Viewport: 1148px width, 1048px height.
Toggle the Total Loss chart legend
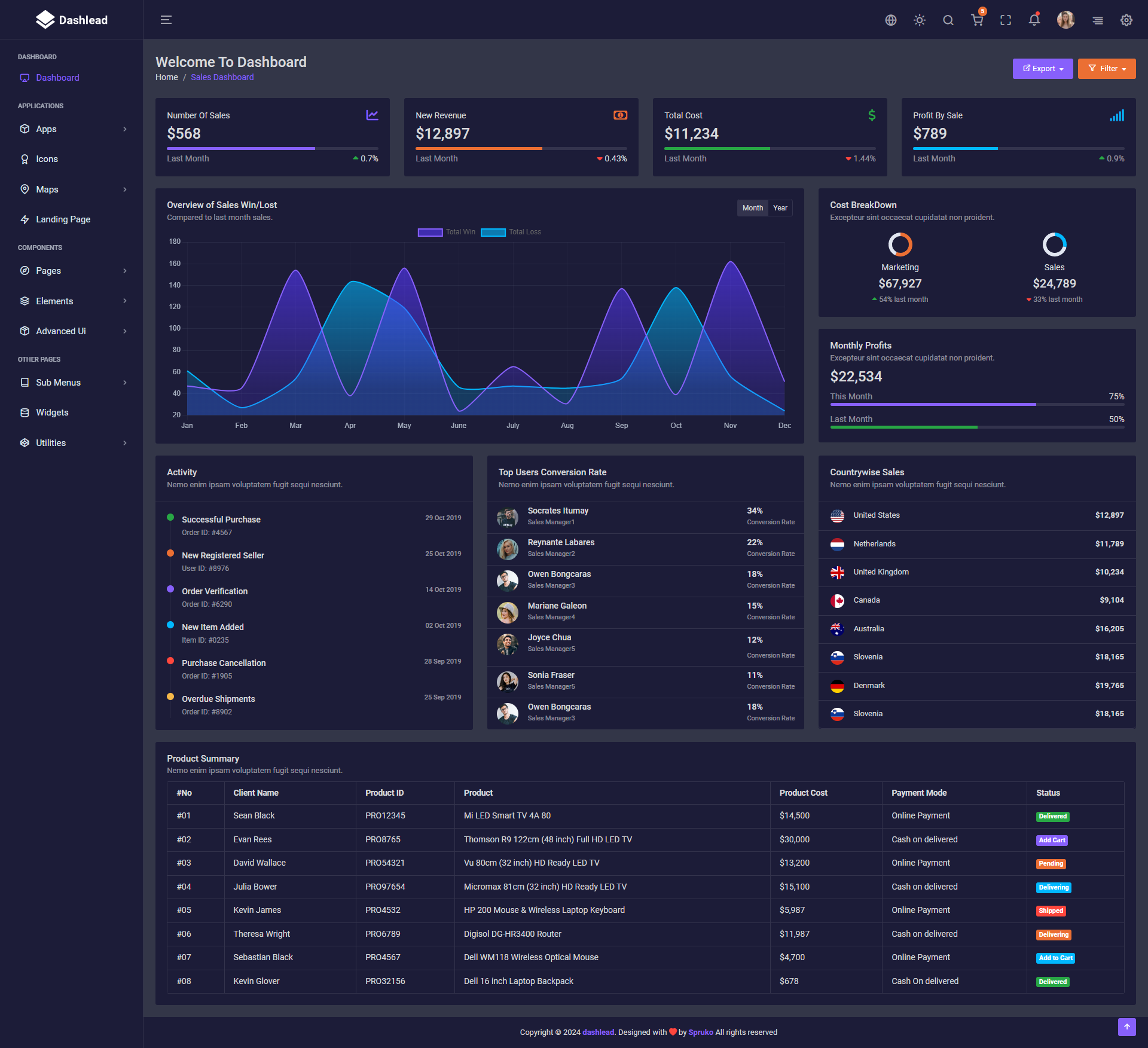pos(511,232)
